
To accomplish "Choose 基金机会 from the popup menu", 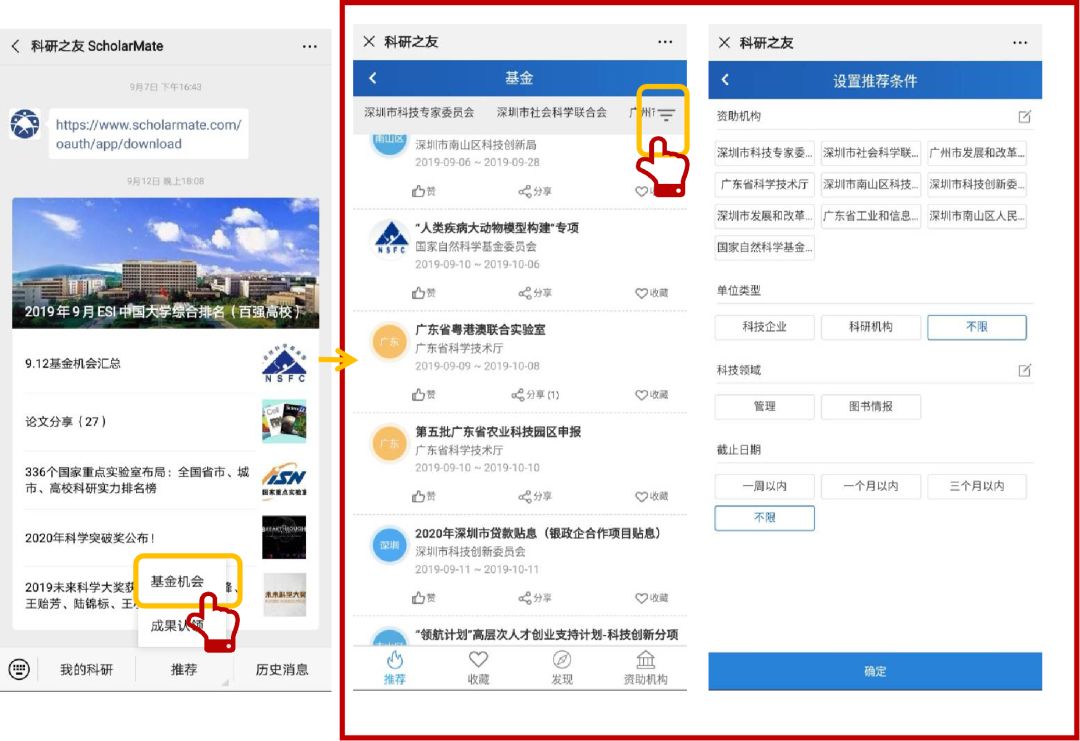I will (x=177, y=581).
